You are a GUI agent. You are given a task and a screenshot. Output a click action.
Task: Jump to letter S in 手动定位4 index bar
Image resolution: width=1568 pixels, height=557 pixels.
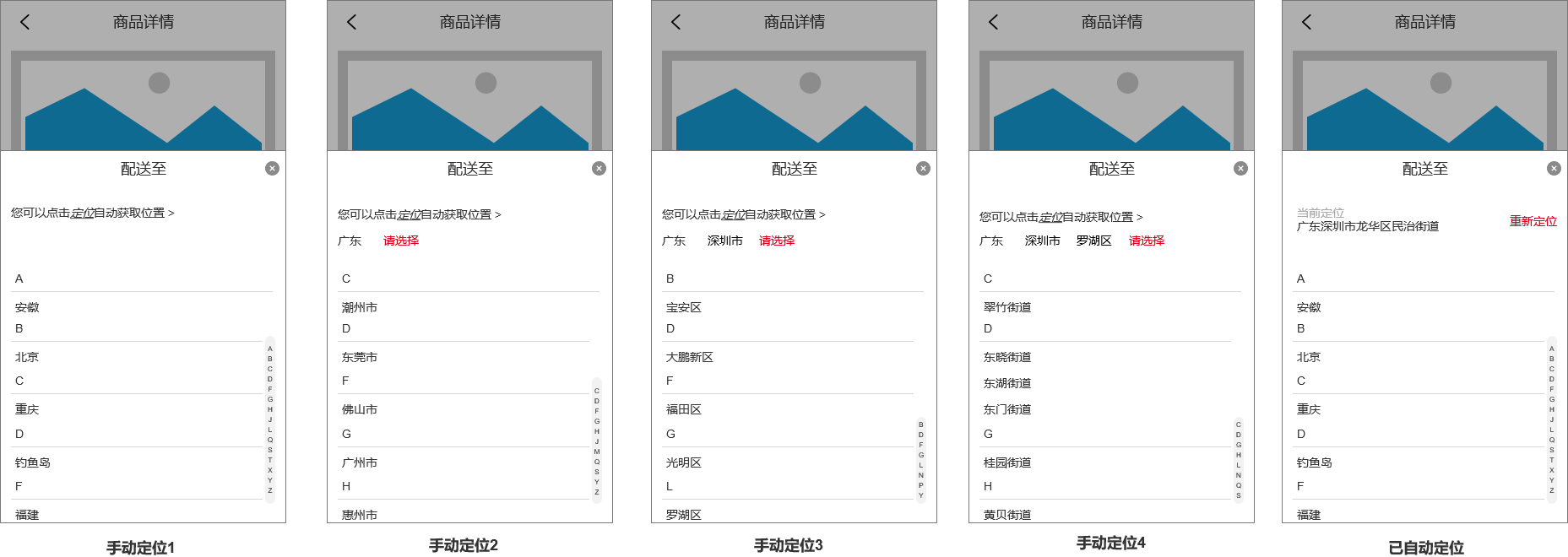[1239, 495]
